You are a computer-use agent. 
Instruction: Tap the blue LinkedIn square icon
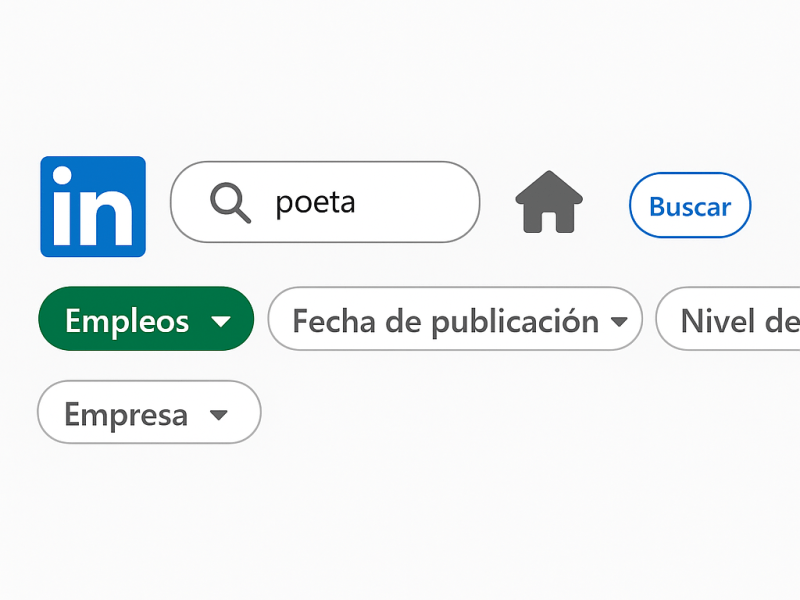[93, 205]
